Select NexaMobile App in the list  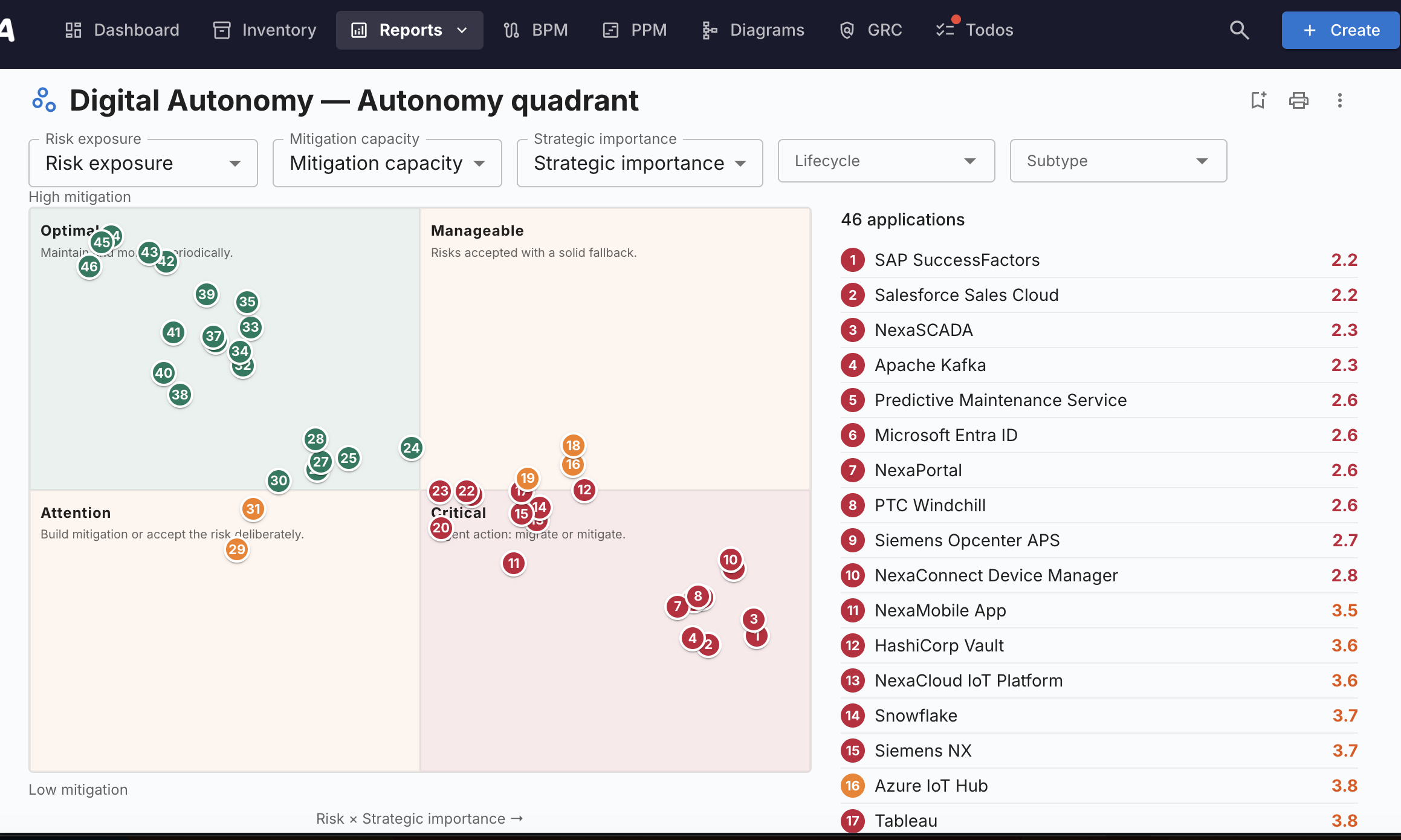point(1099,610)
